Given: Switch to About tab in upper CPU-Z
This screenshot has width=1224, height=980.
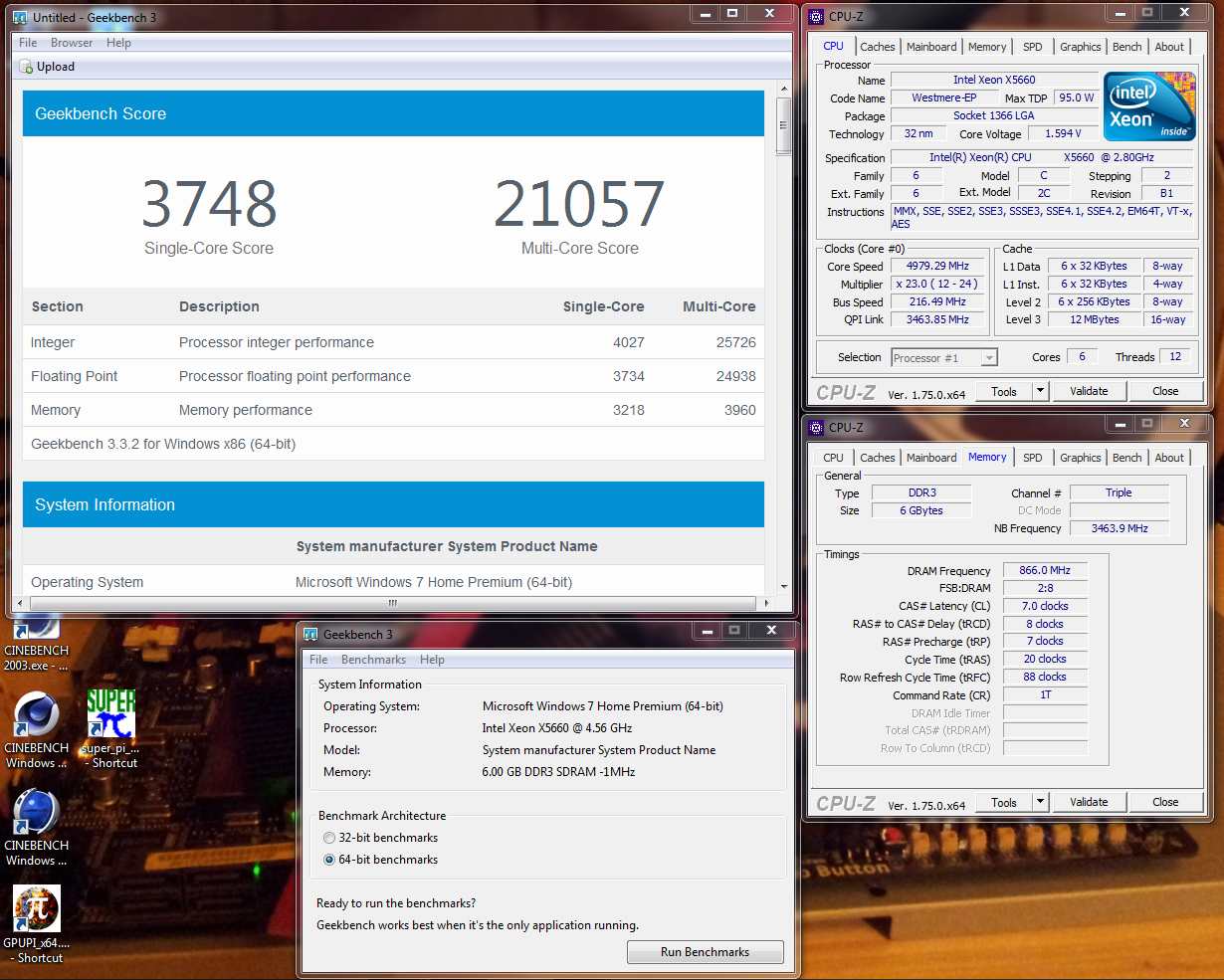Looking at the screenshot, I should click(1169, 47).
